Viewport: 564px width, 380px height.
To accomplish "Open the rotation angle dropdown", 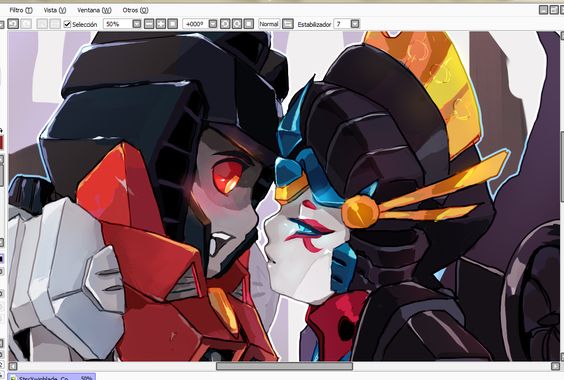I will pos(213,24).
